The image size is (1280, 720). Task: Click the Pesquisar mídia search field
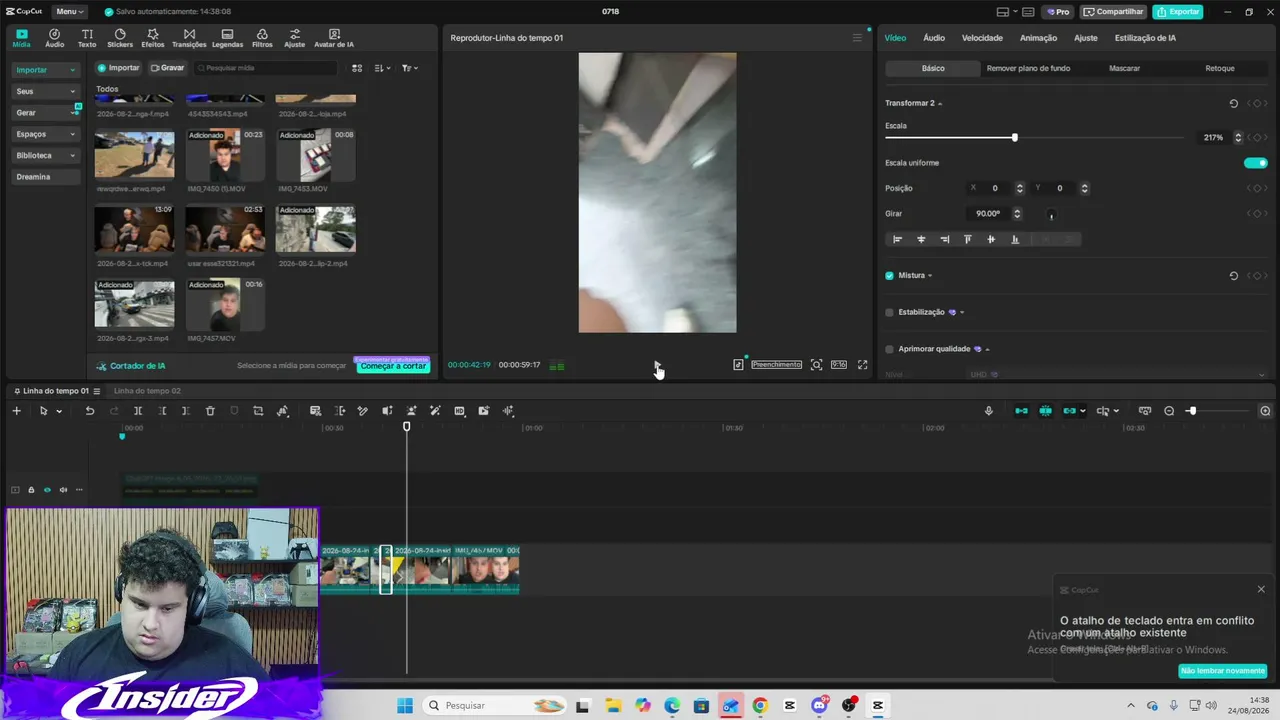[x=266, y=68]
